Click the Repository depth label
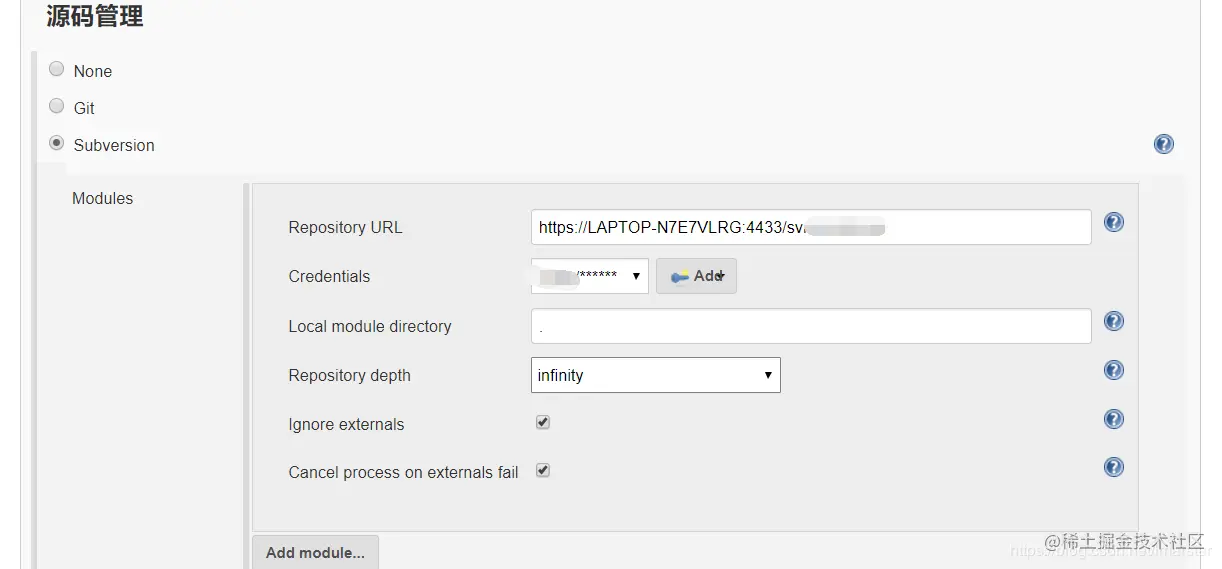Image resolution: width=1222 pixels, height=569 pixels. (349, 375)
